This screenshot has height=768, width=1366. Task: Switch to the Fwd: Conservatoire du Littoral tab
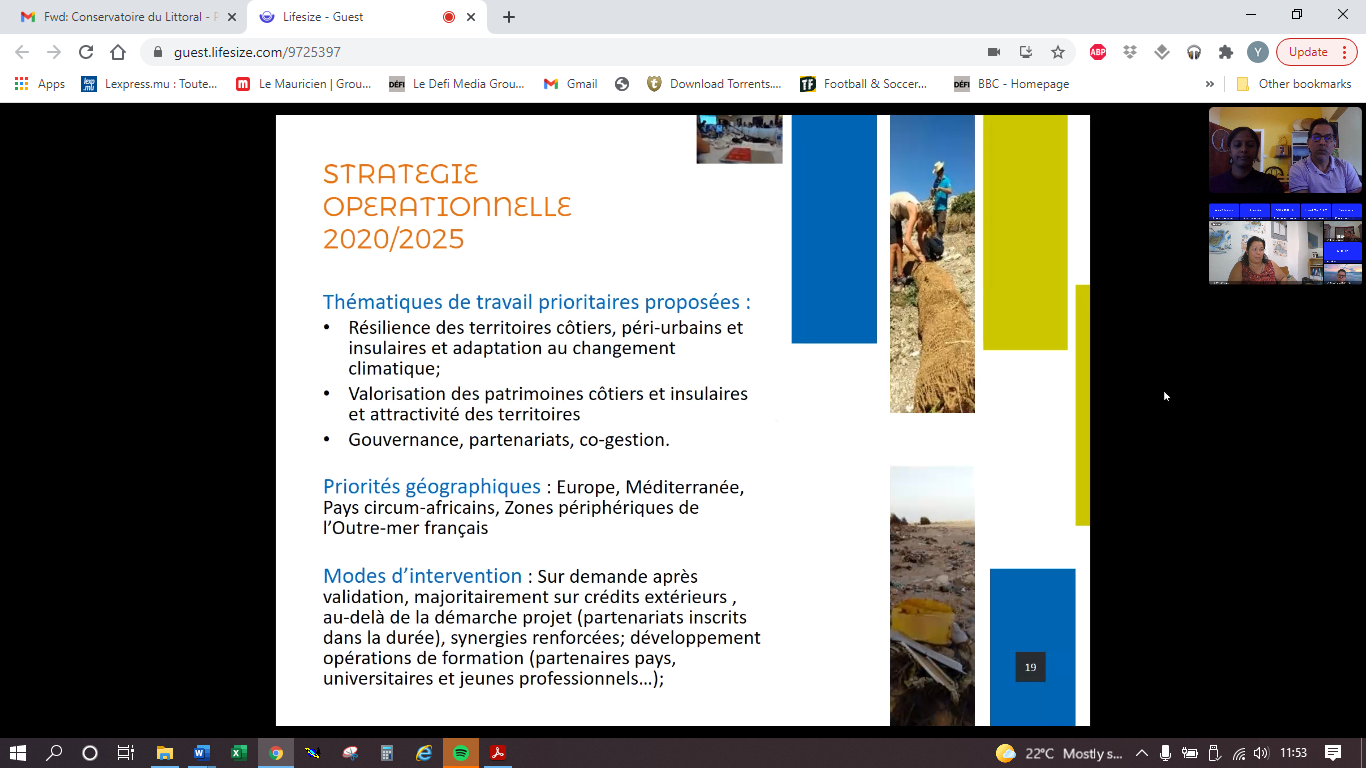(x=120, y=17)
